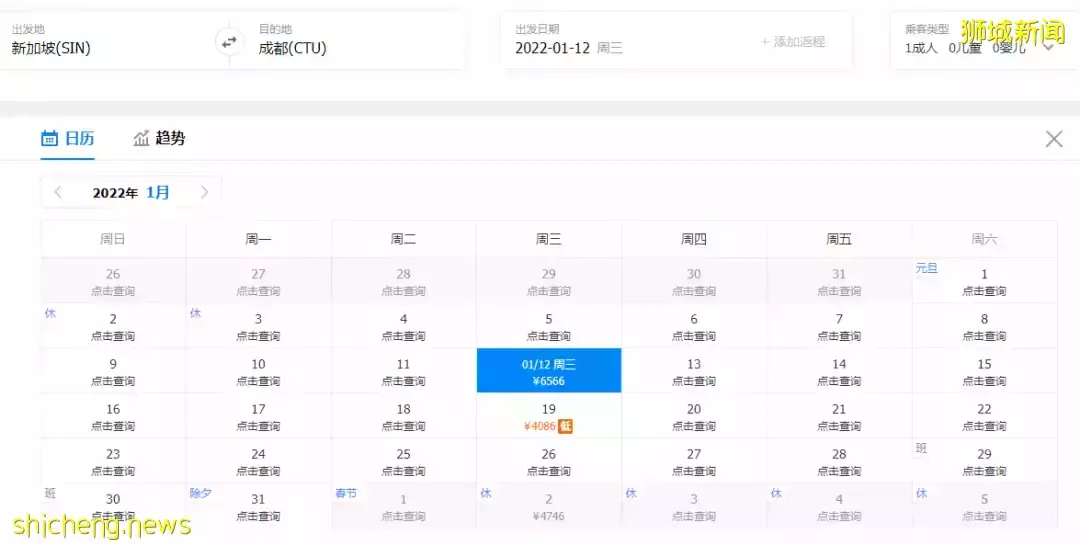Query fares for January 9
The width and height of the screenshot is (1080, 545).
coord(113,371)
